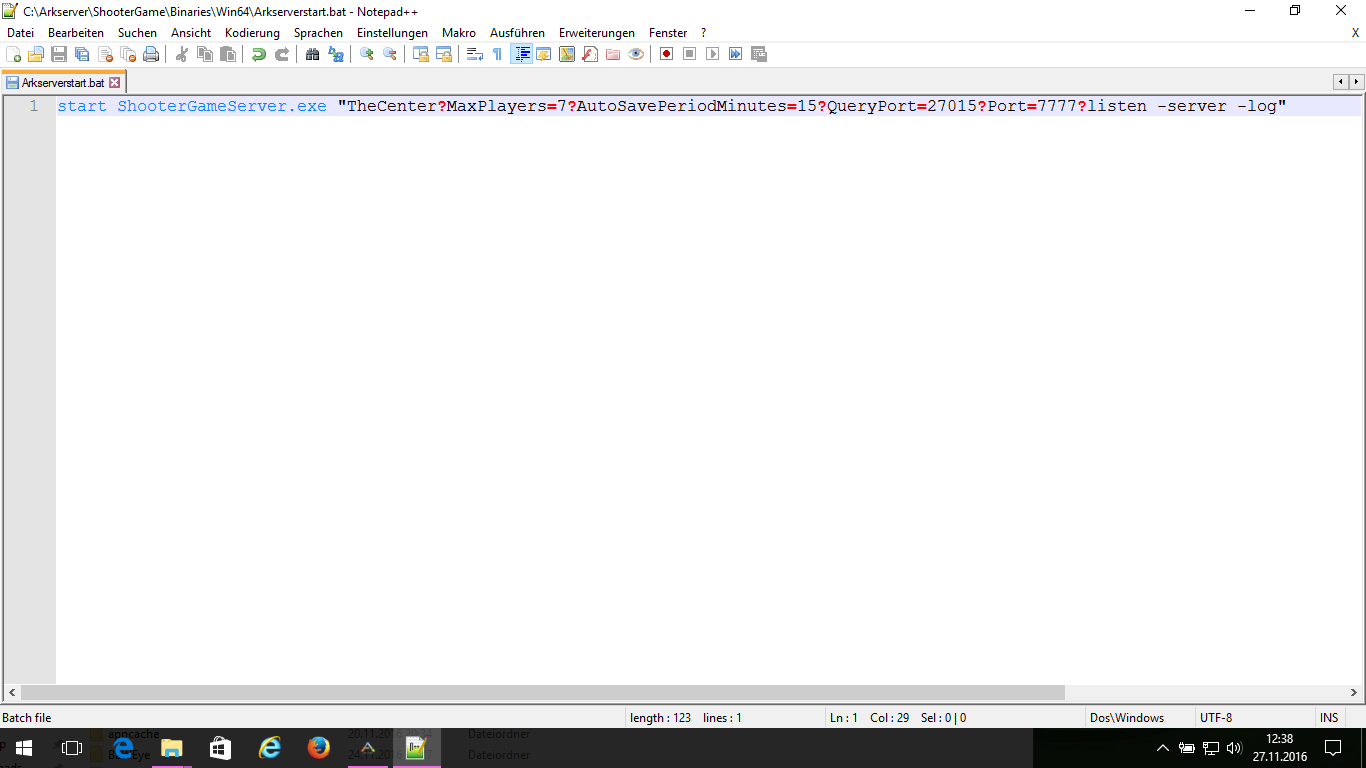Open the Ausführen menu
Image resolution: width=1366 pixels, height=768 pixels.
517,33
